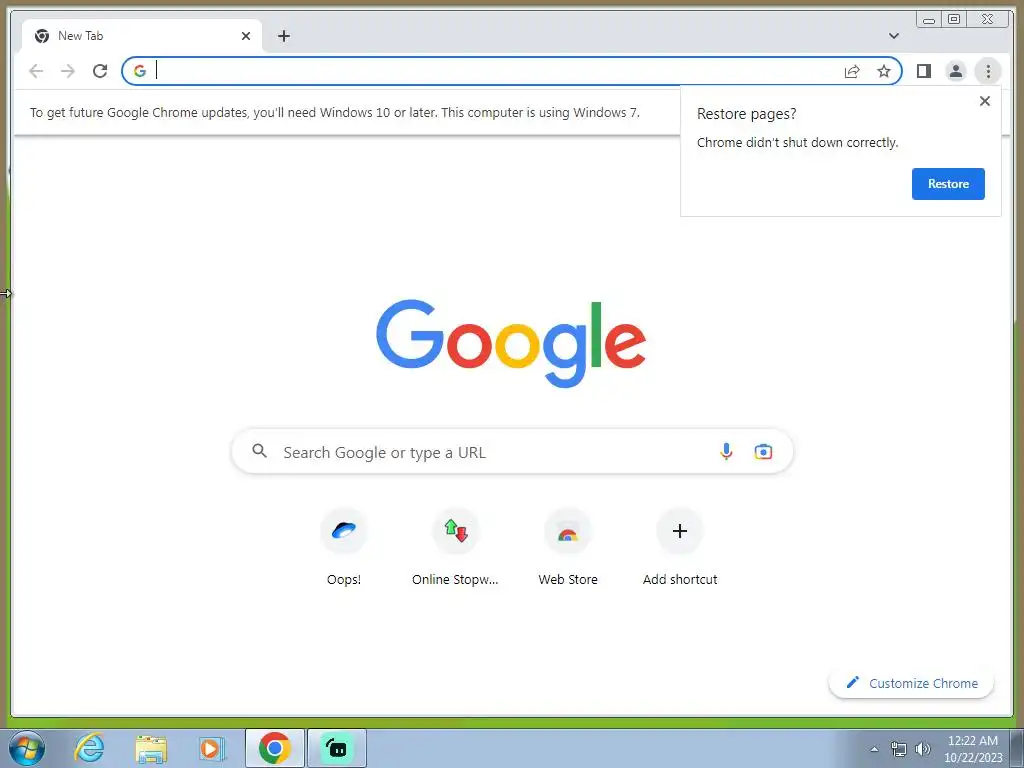The image size is (1024, 768).
Task: Reload the page with the refresh icon
Action: pos(100,71)
